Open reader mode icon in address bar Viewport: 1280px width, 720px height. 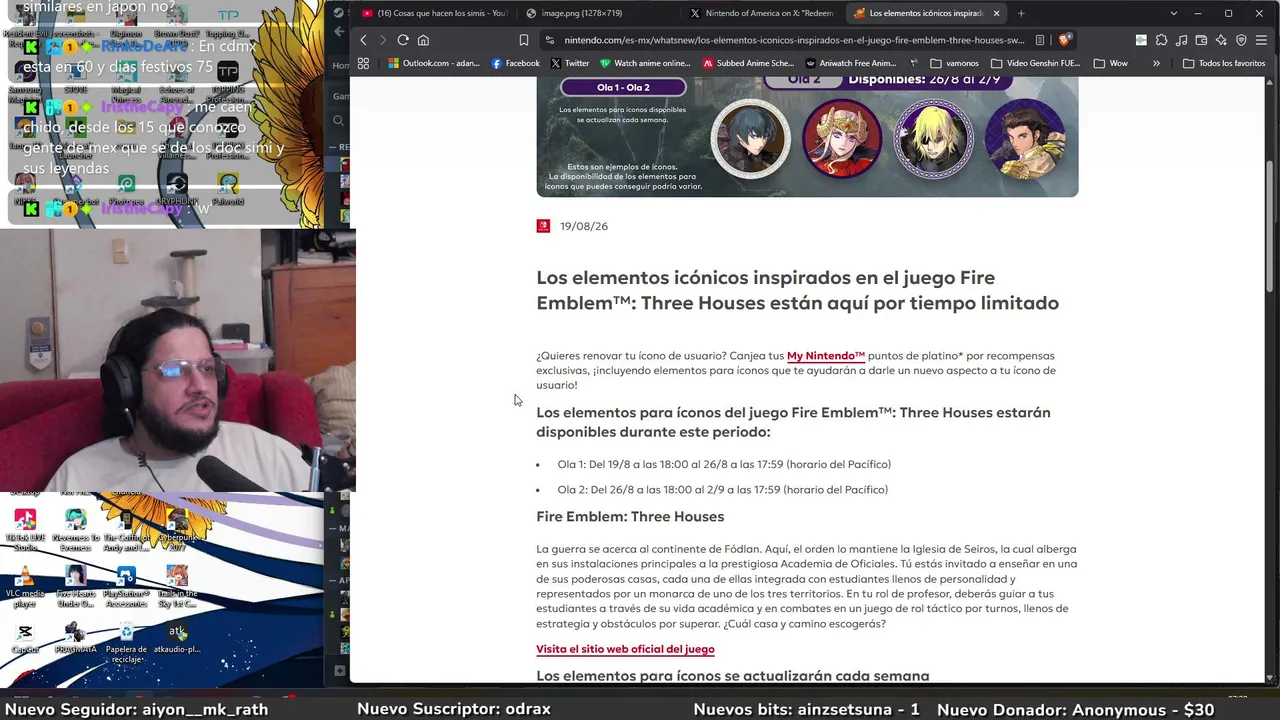click(1040, 40)
